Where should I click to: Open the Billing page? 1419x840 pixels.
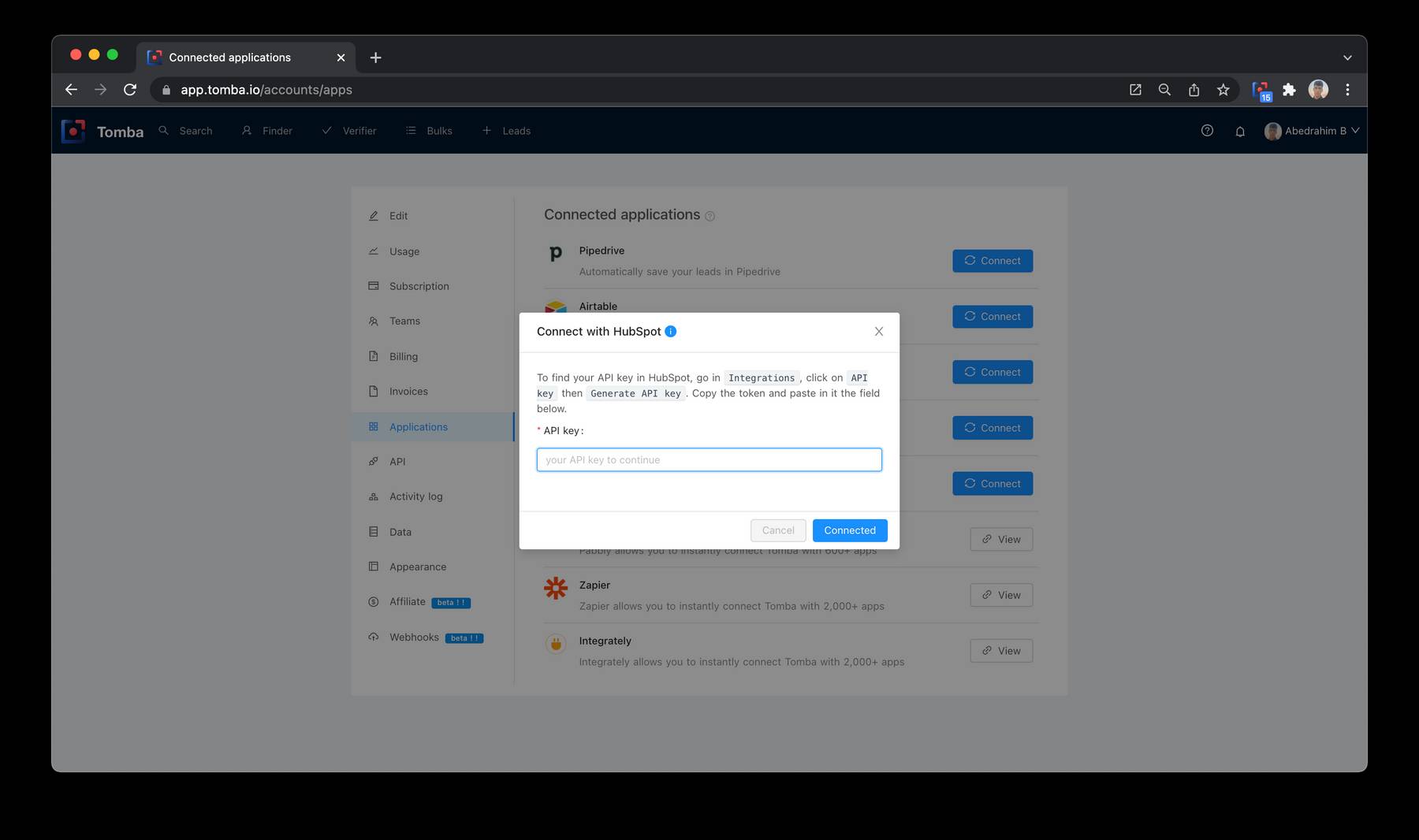click(433, 356)
